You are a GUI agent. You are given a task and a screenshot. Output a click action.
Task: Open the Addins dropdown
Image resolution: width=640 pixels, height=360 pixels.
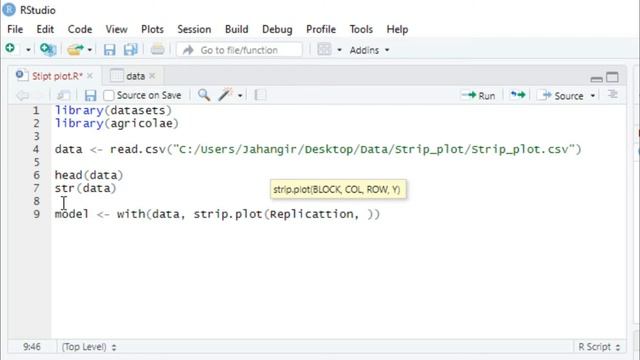click(369, 50)
